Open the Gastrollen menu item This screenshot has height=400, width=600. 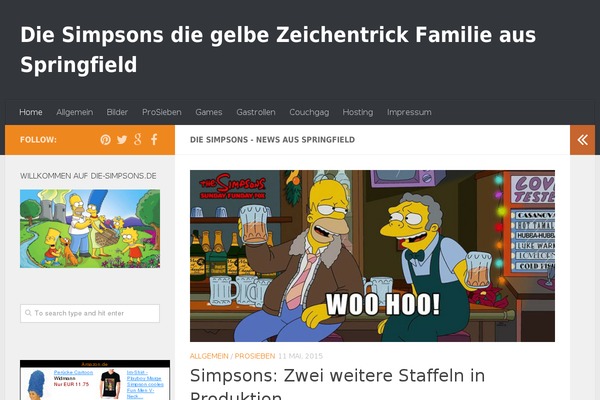(x=256, y=112)
